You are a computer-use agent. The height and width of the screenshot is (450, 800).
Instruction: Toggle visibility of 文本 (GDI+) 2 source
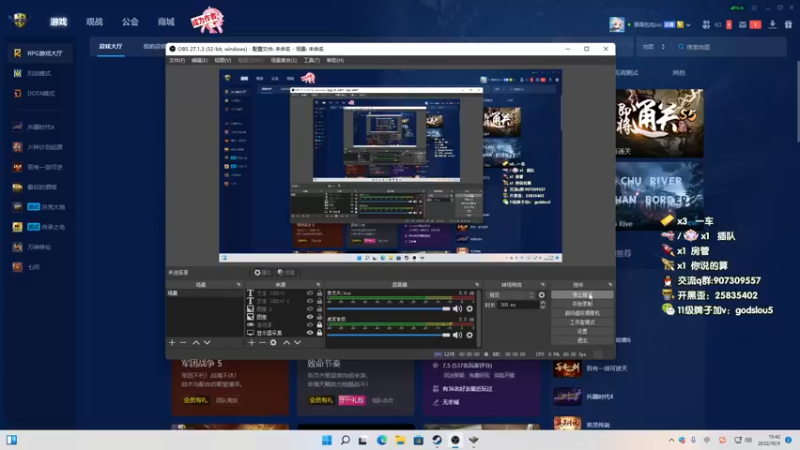310,301
